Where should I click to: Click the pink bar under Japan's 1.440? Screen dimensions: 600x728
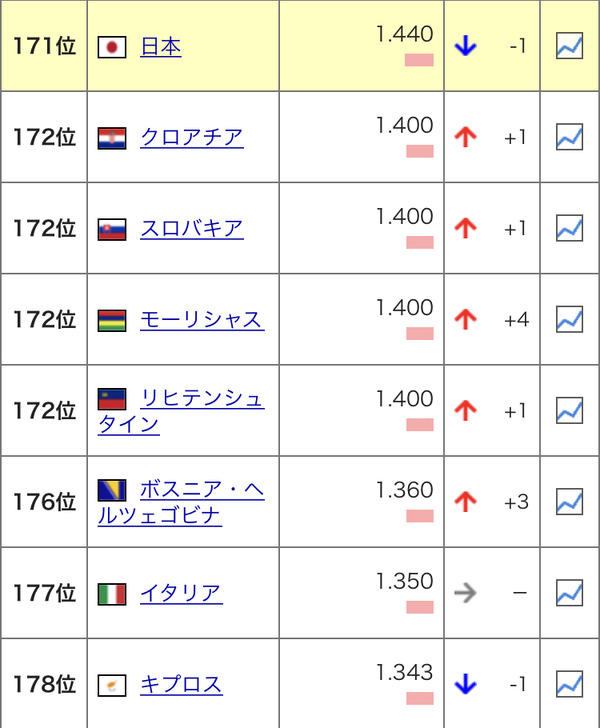click(x=419, y=60)
